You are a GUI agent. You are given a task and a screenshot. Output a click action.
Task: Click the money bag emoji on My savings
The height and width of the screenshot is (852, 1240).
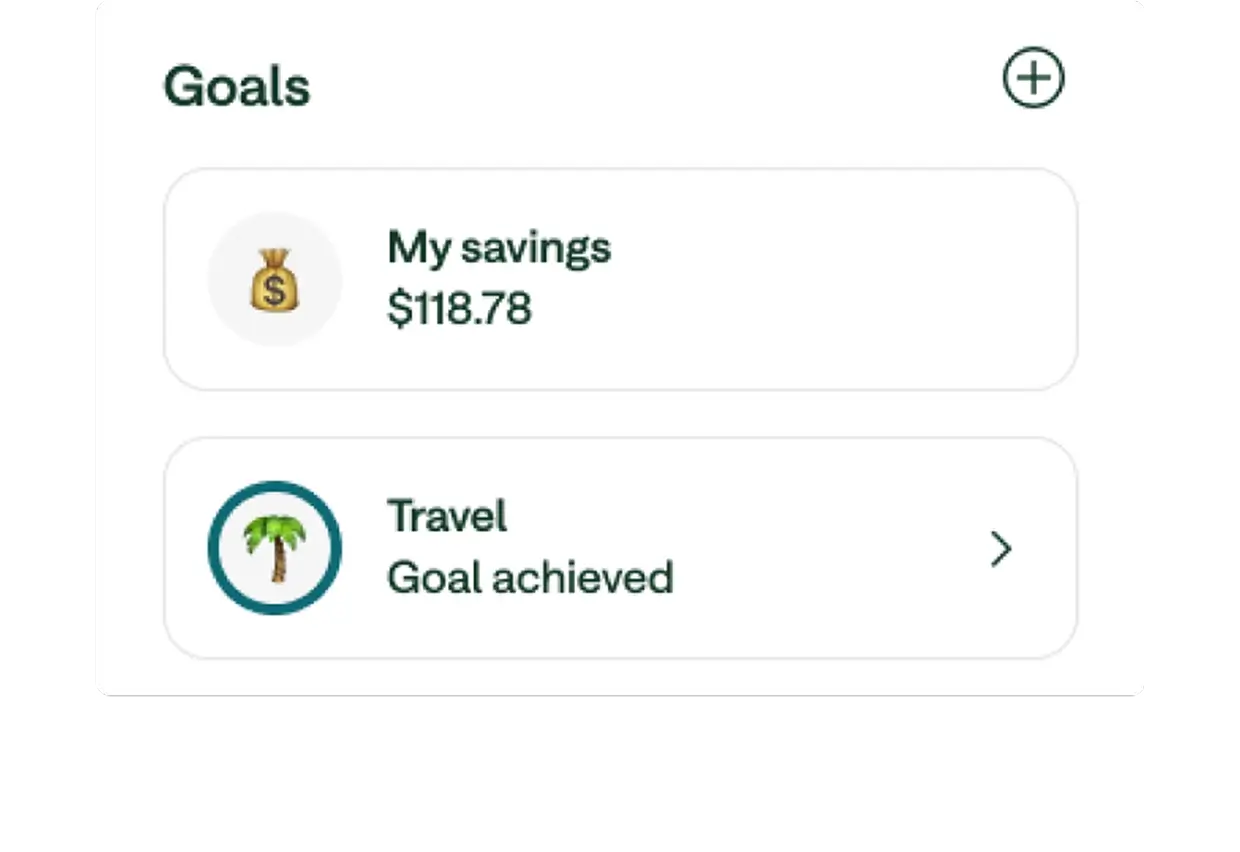coord(275,281)
